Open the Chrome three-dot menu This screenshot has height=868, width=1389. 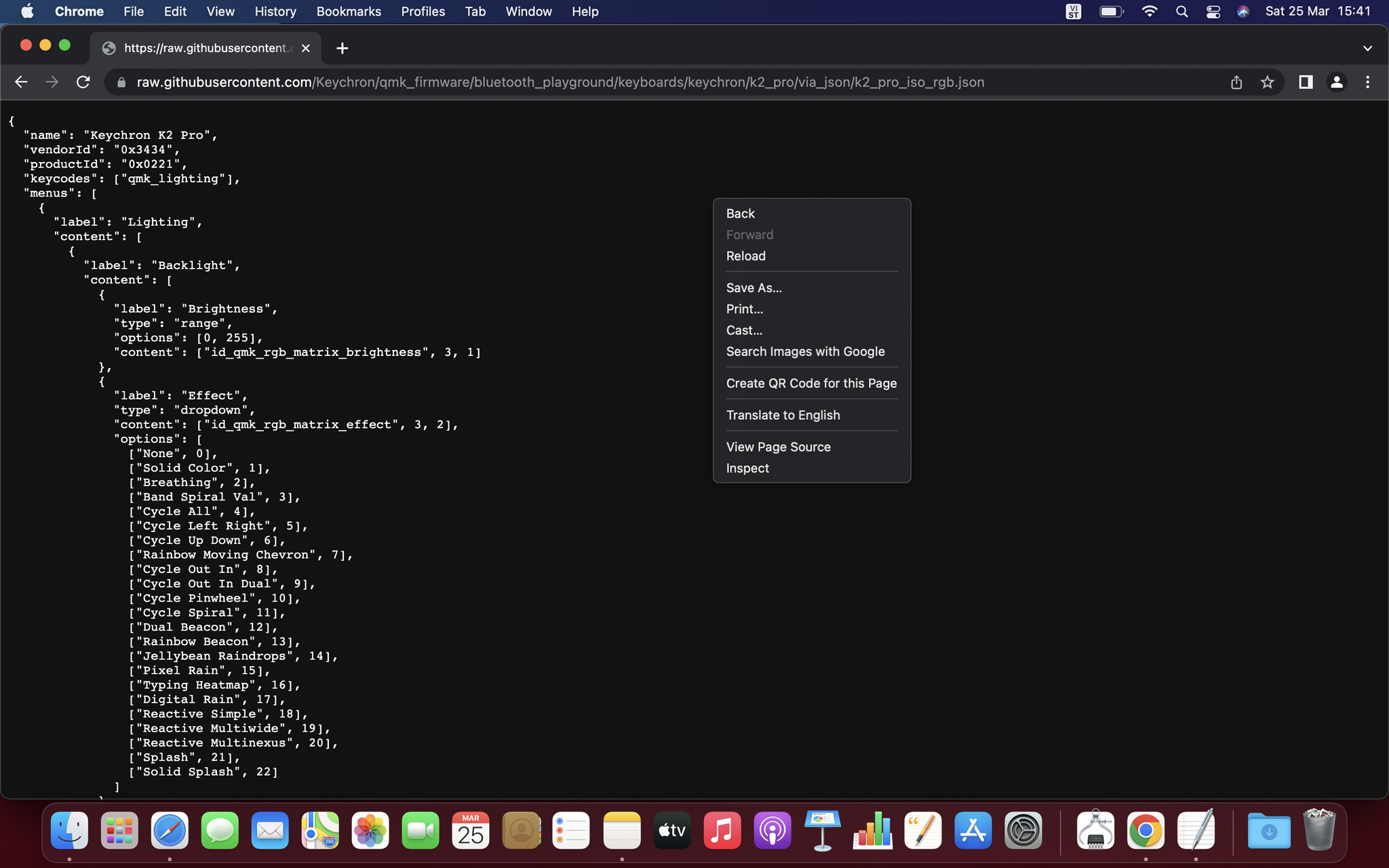tap(1367, 82)
